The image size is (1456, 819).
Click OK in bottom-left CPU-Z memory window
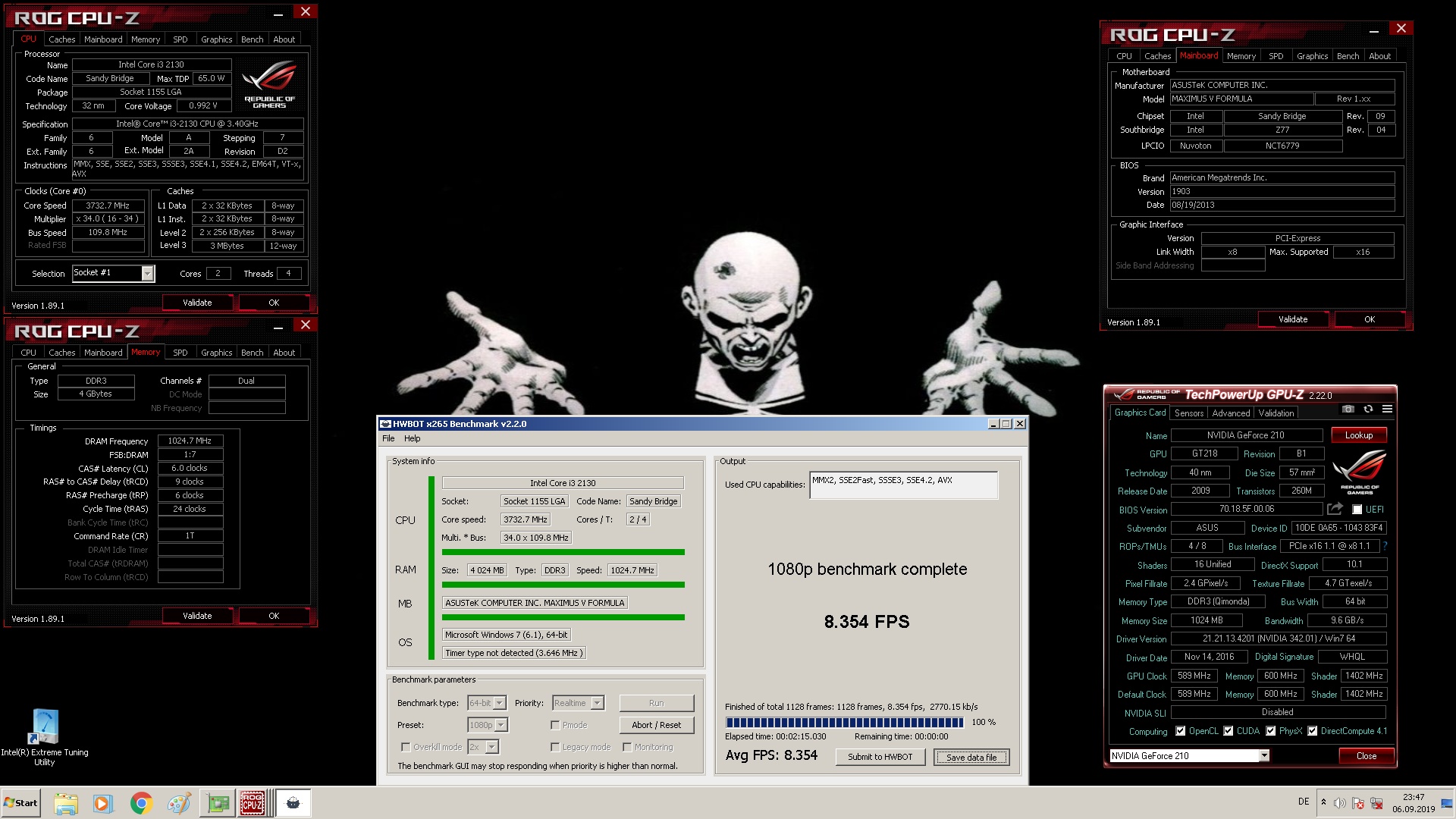(x=274, y=616)
